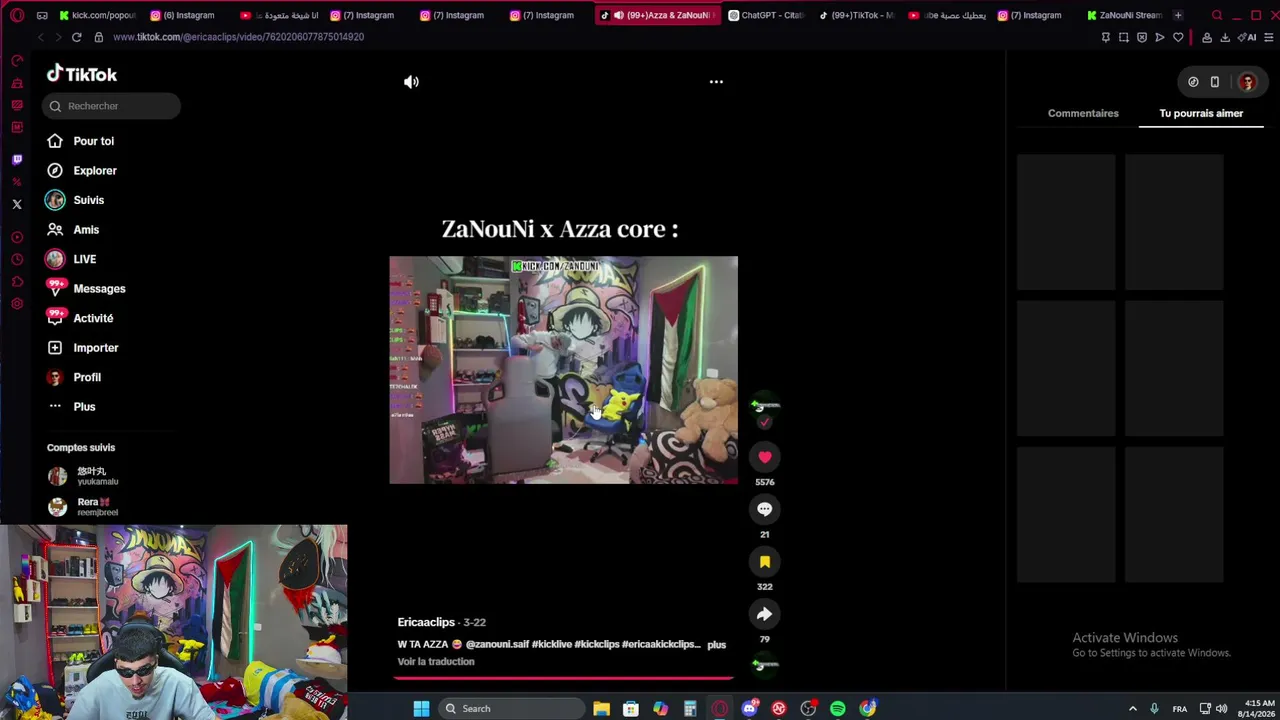Seek using the video progress bar
Image resolution: width=1280 pixels, height=720 pixels.
[563, 678]
